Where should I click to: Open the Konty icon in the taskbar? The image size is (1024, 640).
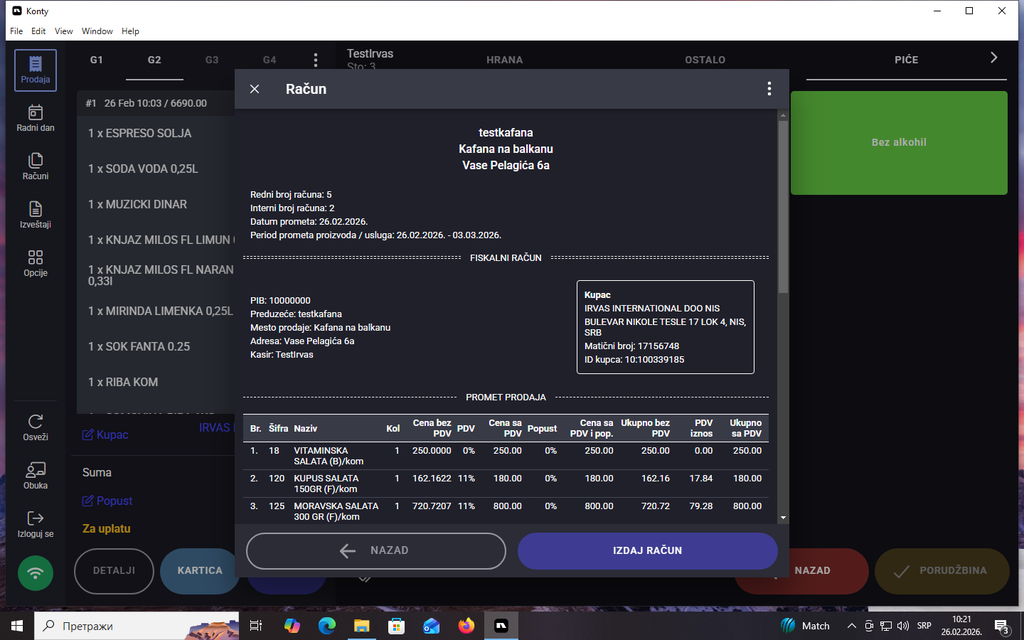[x=500, y=625]
